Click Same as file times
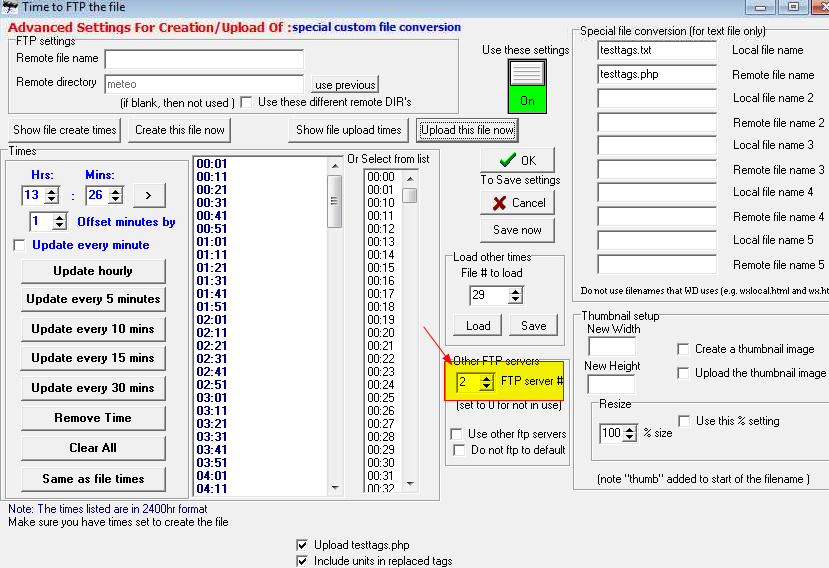Image resolution: width=829 pixels, height=568 pixels. coord(93,479)
